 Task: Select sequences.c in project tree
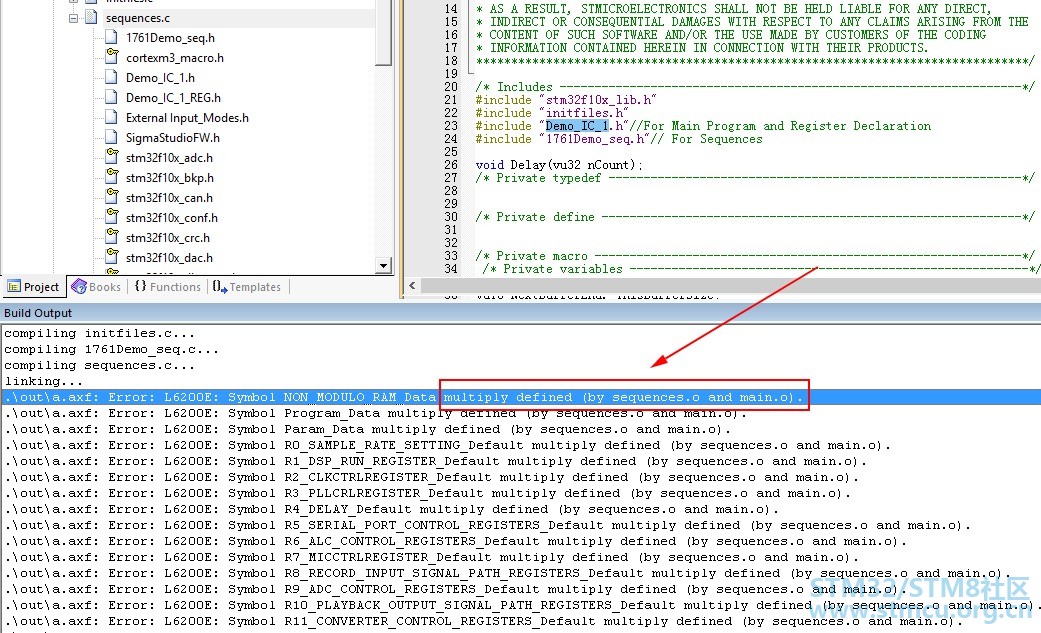click(137, 18)
